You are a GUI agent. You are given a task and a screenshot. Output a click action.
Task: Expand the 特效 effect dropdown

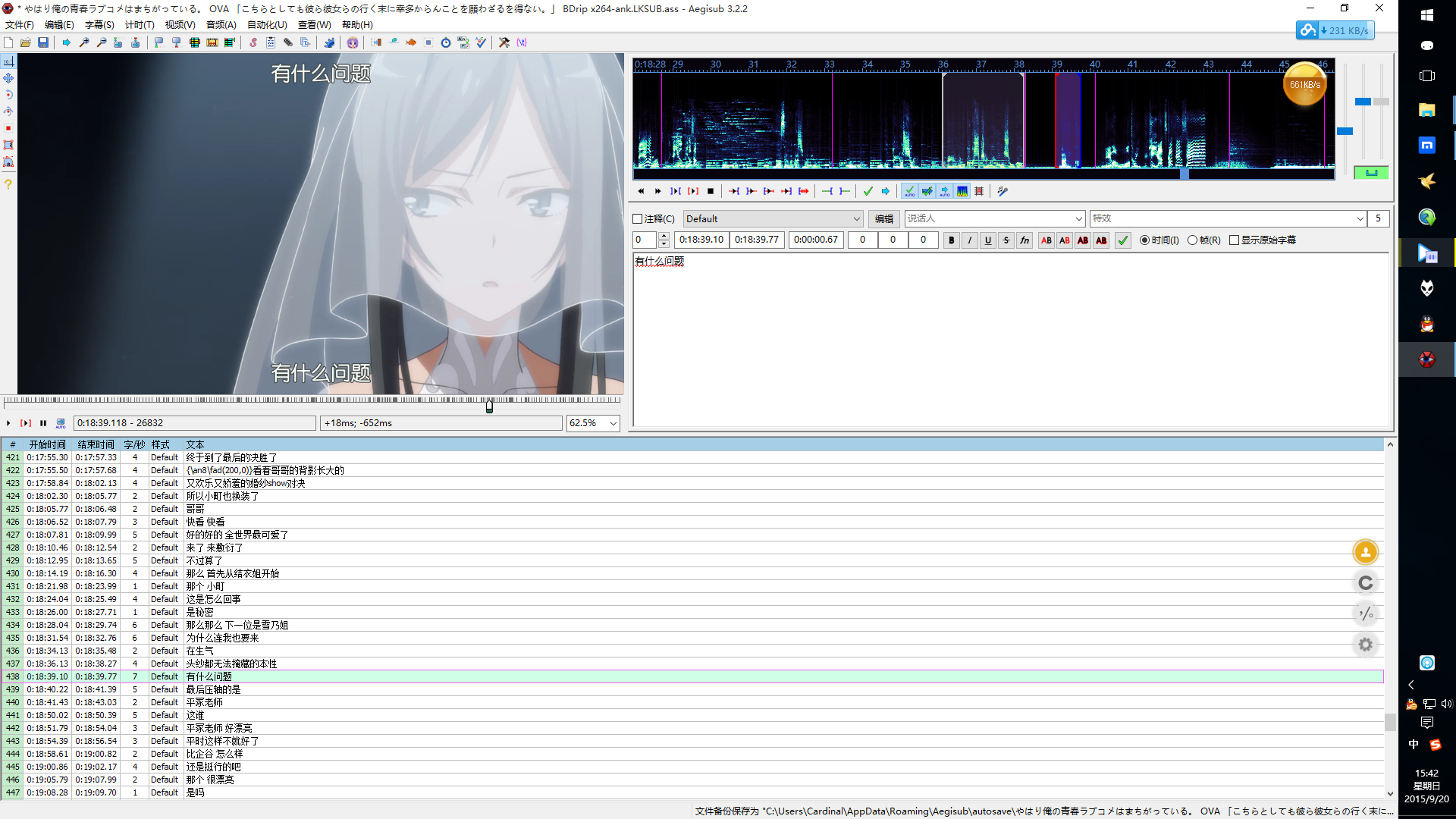point(1360,219)
